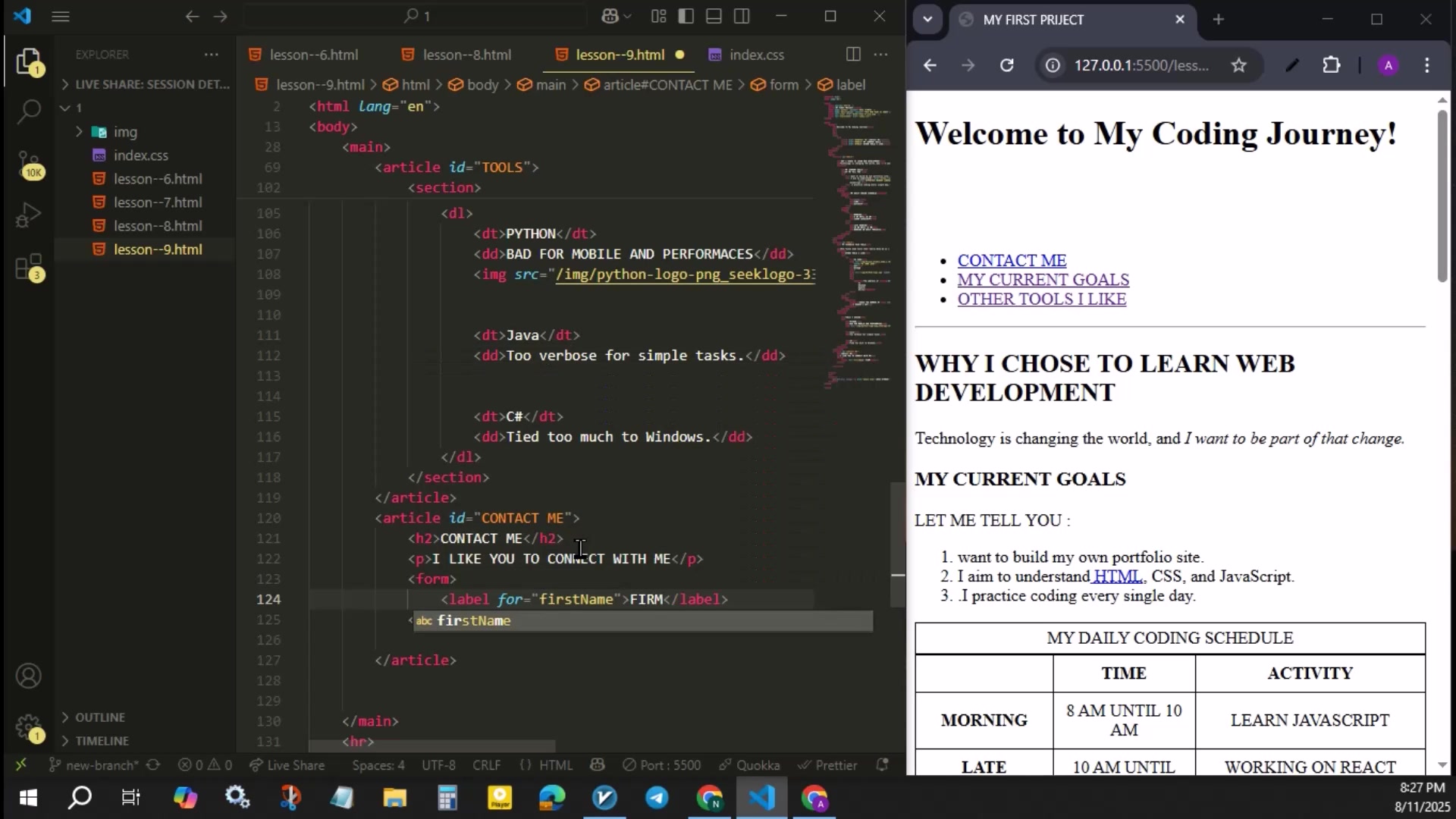
Task: Open the Extensions view icon
Action: coord(29,267)
